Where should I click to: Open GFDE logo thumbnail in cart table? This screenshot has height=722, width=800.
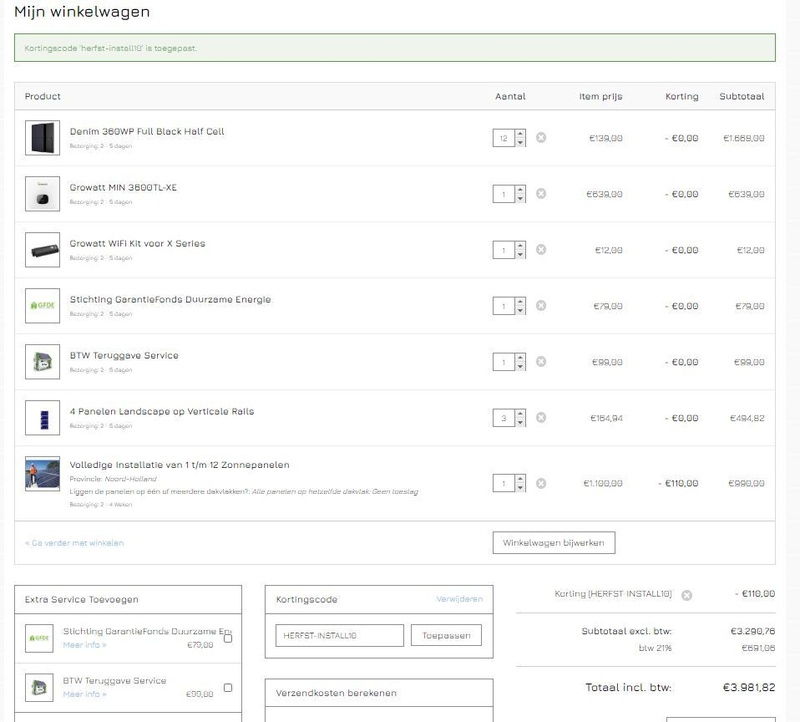coord(42,306)
